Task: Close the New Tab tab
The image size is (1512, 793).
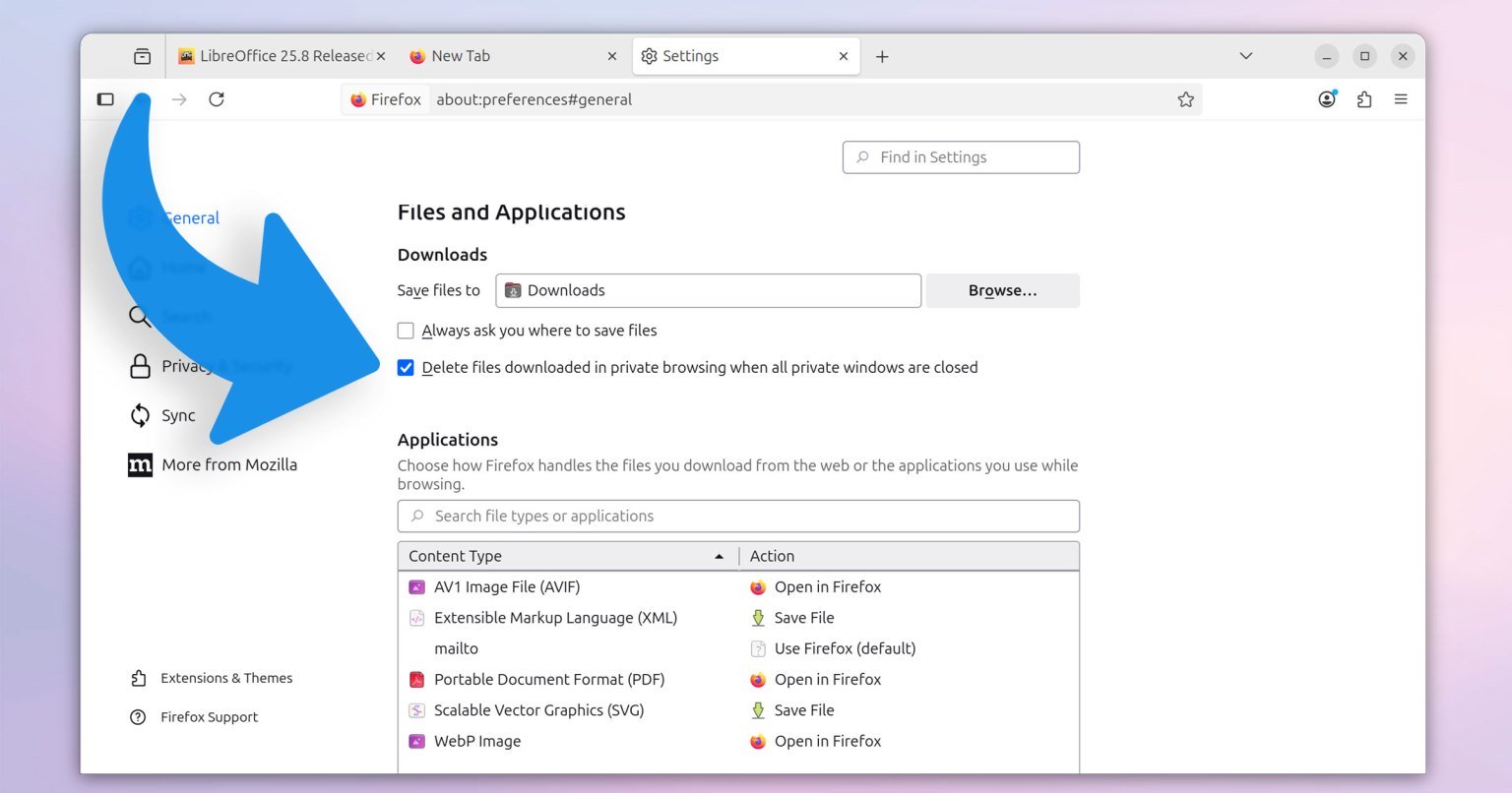Action: tap(612, 56)
